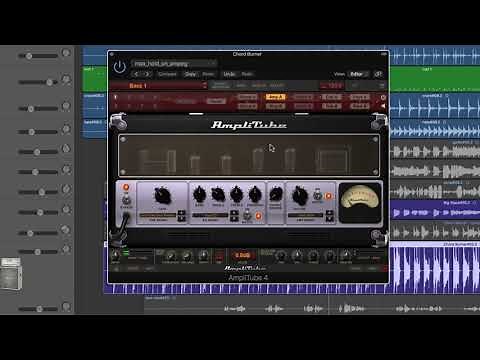Click amp model down arrow
This screenshot has width=480, height=360.
[x=329, y=218]
